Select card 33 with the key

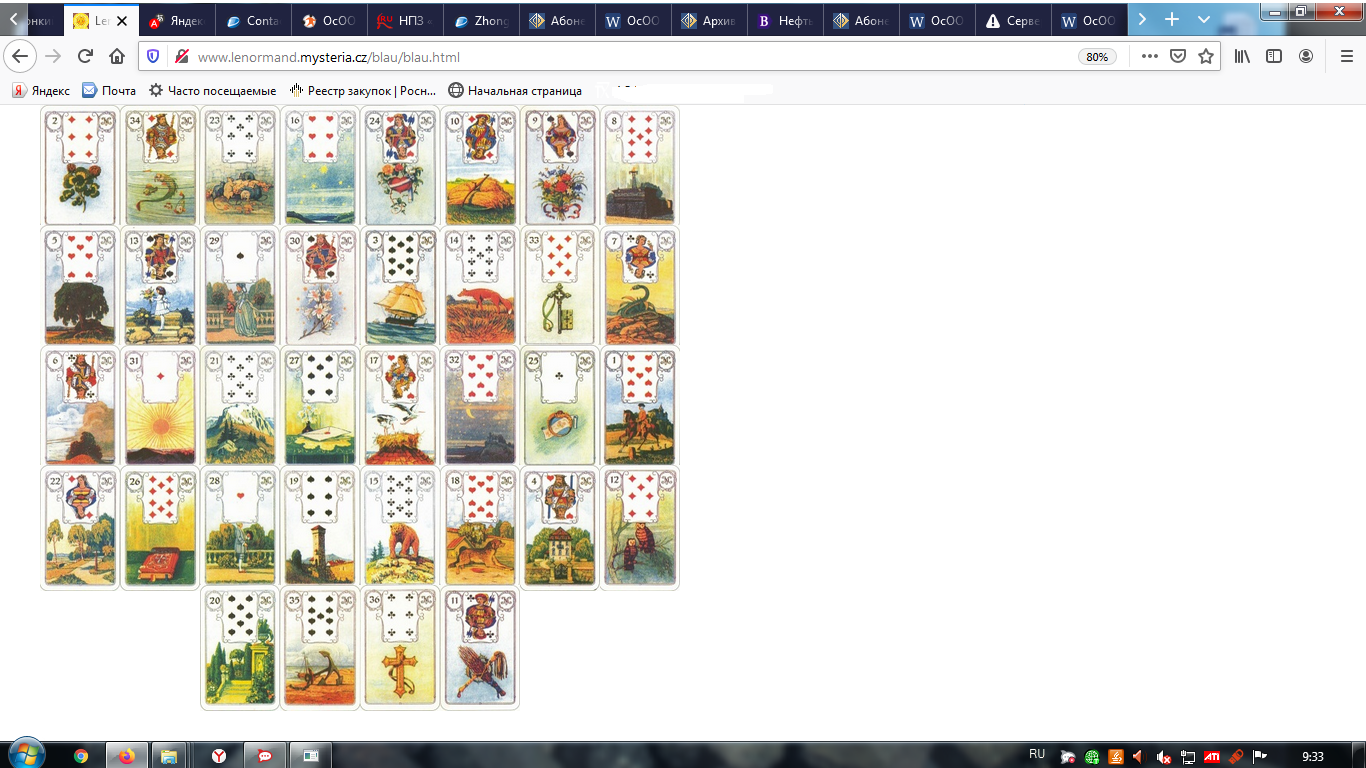[560, 287]
